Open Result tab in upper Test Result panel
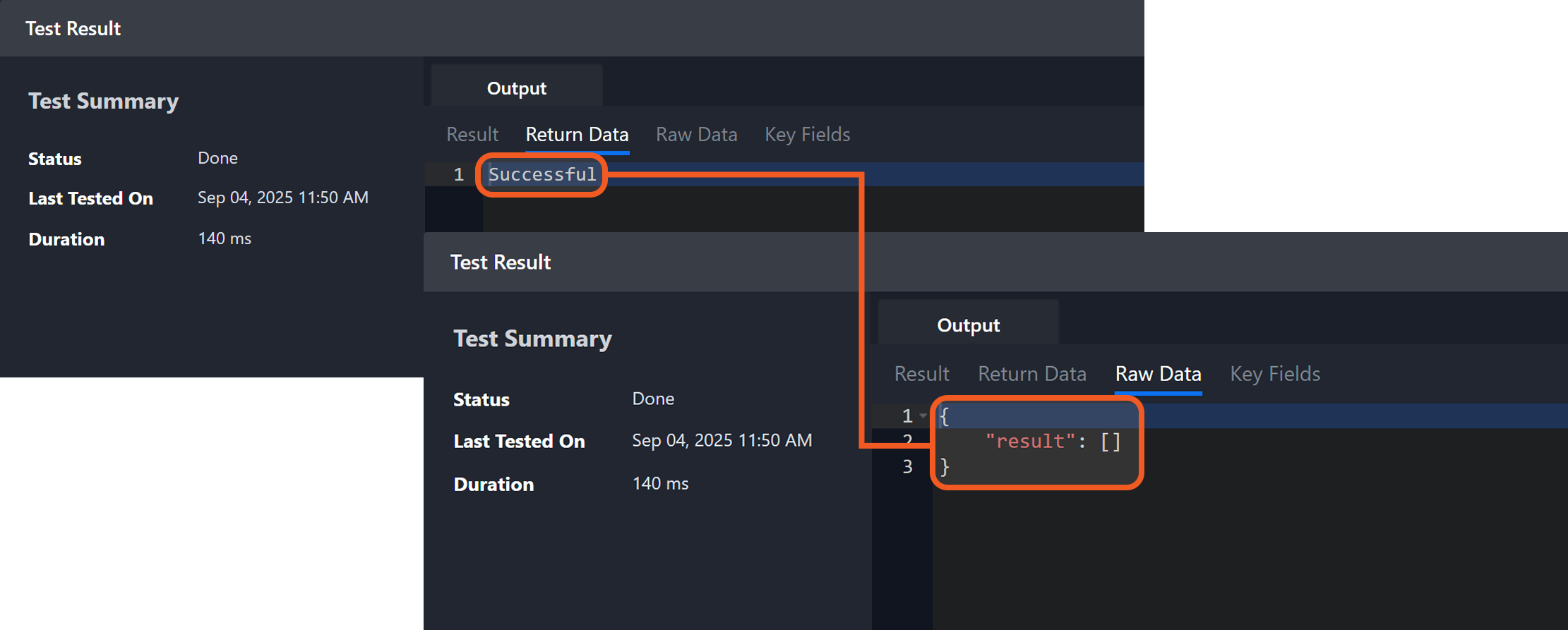The height and width of the screenshot is (630, 1568). coord(472,134)
